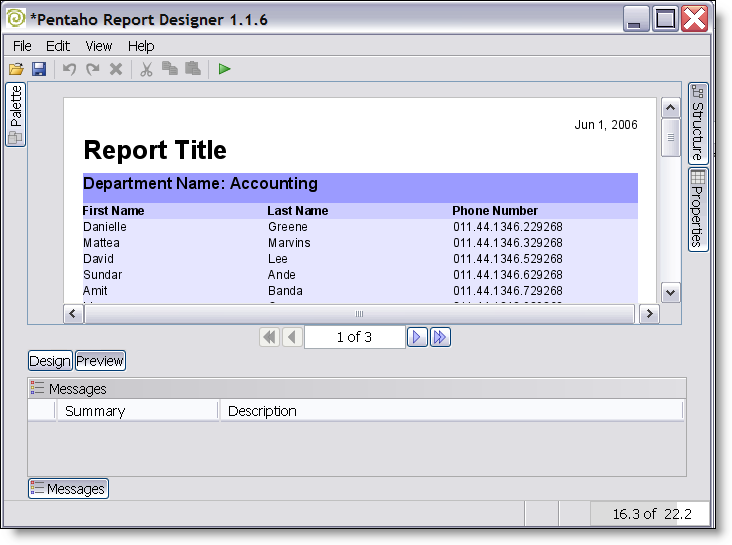Screen dimensions: 732x545
Task: Click the name 'Mattea'
Action: tap(101, 243)
